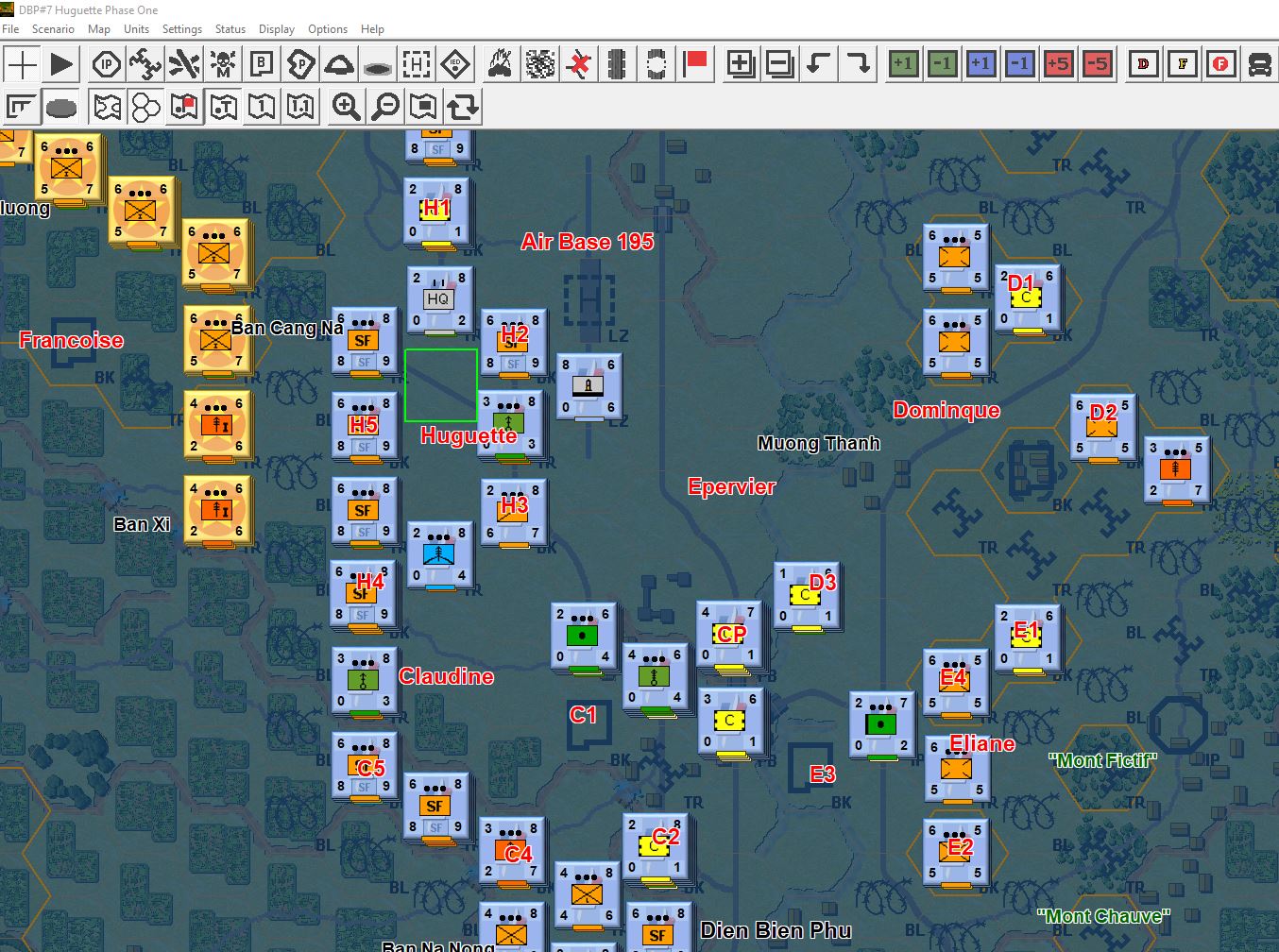Click the red flag toolbar icon
The image size is (1279, 952).
click(695, 64)
